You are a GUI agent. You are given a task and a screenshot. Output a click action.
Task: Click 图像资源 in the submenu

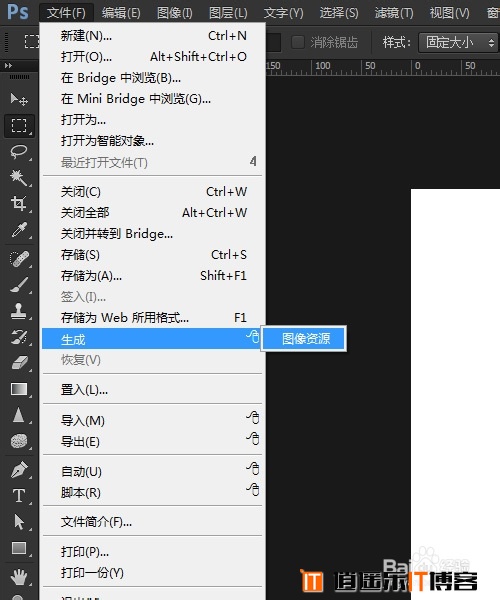(305, 339)
